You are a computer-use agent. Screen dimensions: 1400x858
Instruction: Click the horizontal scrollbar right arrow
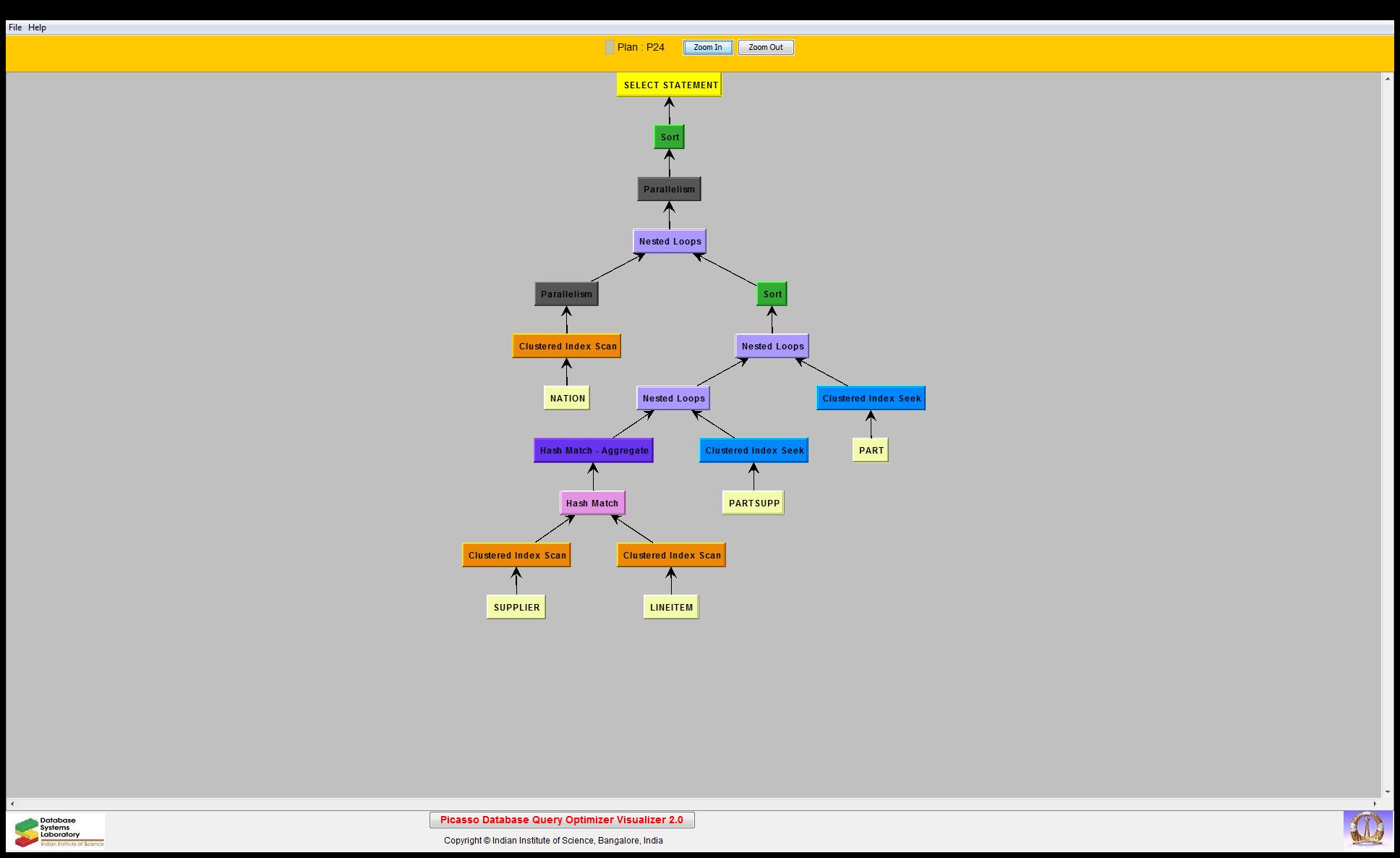pyautogui.click(x=1375, y=804)
